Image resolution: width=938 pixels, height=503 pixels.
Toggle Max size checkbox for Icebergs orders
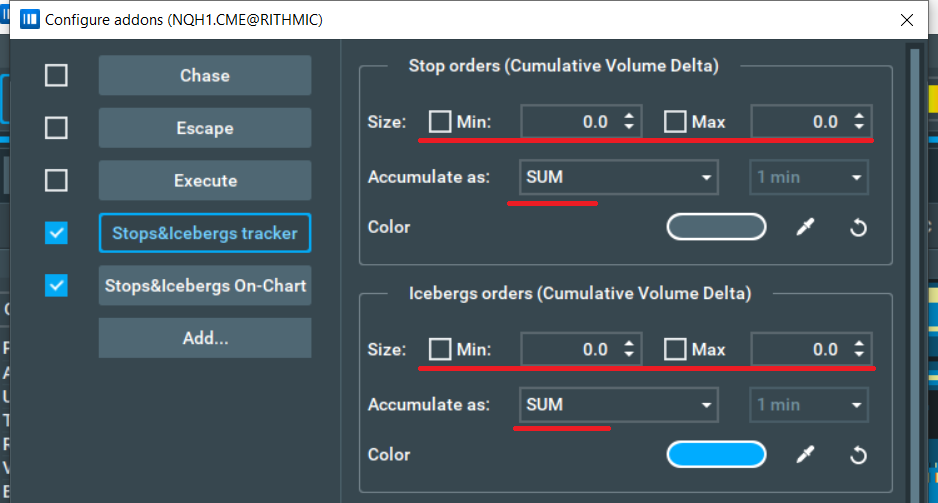click(x=675, y=350)
